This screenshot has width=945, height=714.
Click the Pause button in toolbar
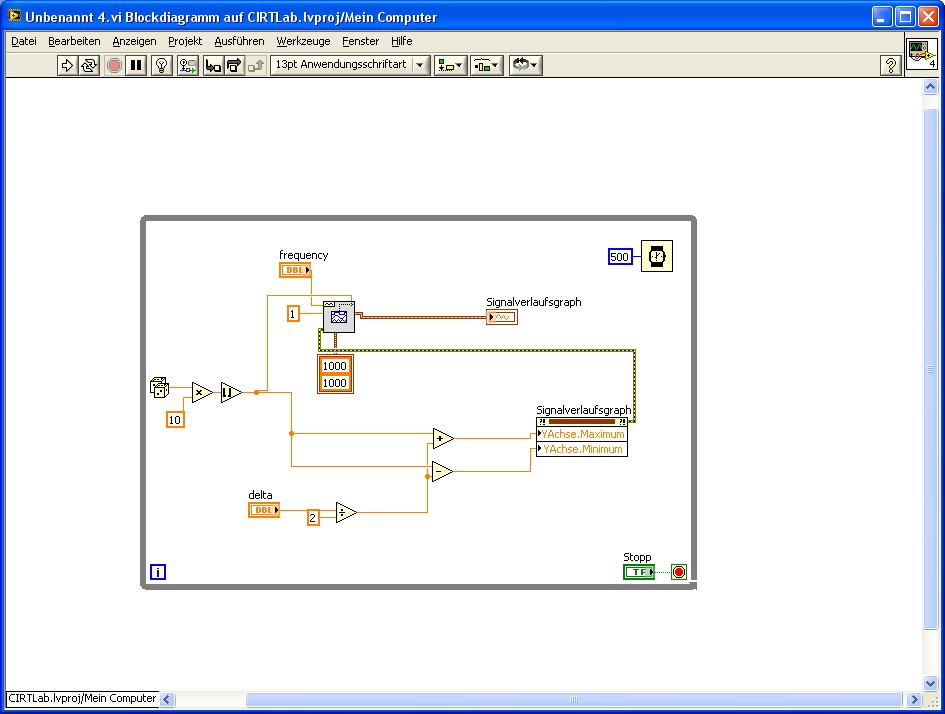[137, 65]
